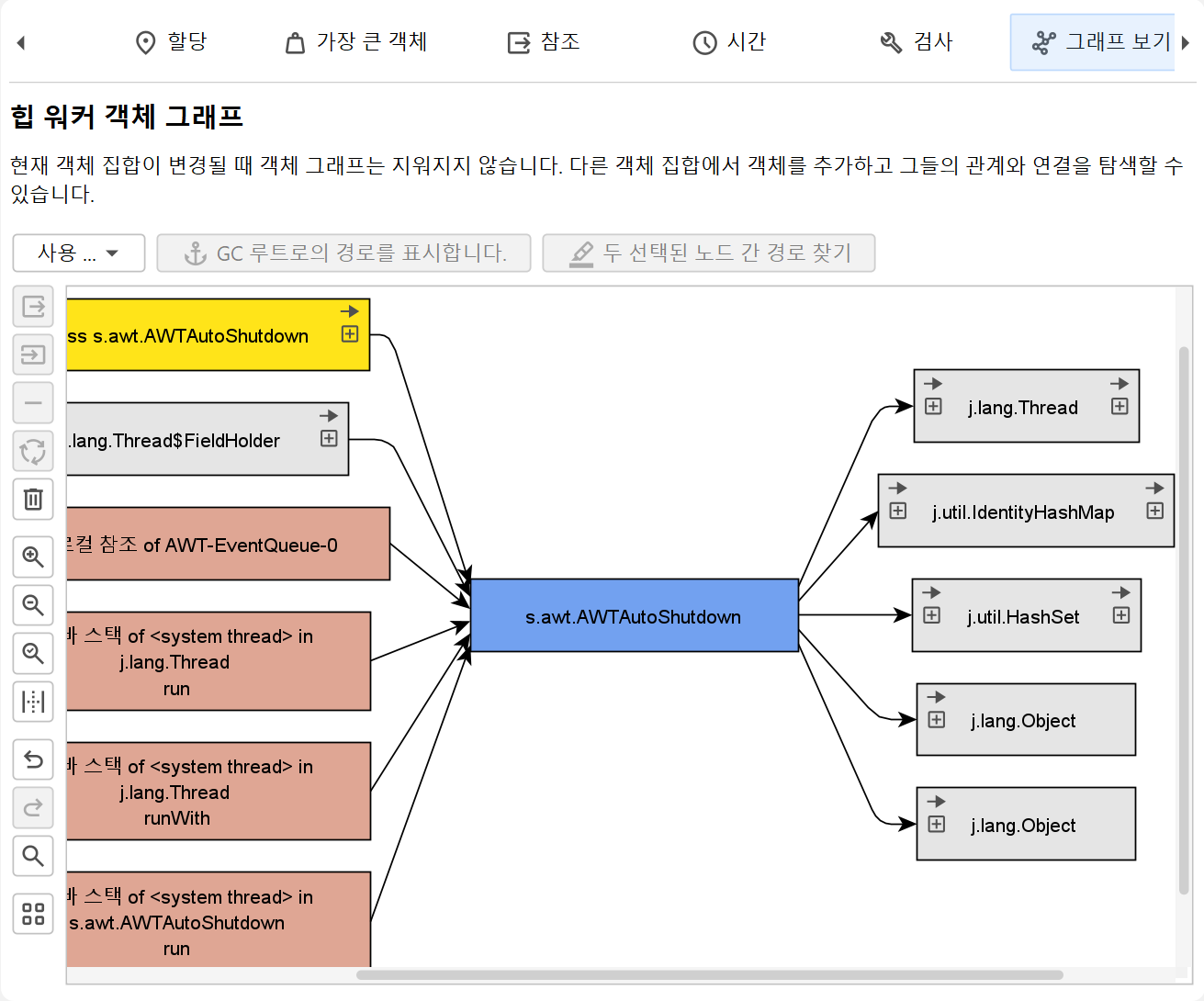Expand plus on lower j.lang.Object node
The image size is (1204, 1001).
(x=937, y=825)
